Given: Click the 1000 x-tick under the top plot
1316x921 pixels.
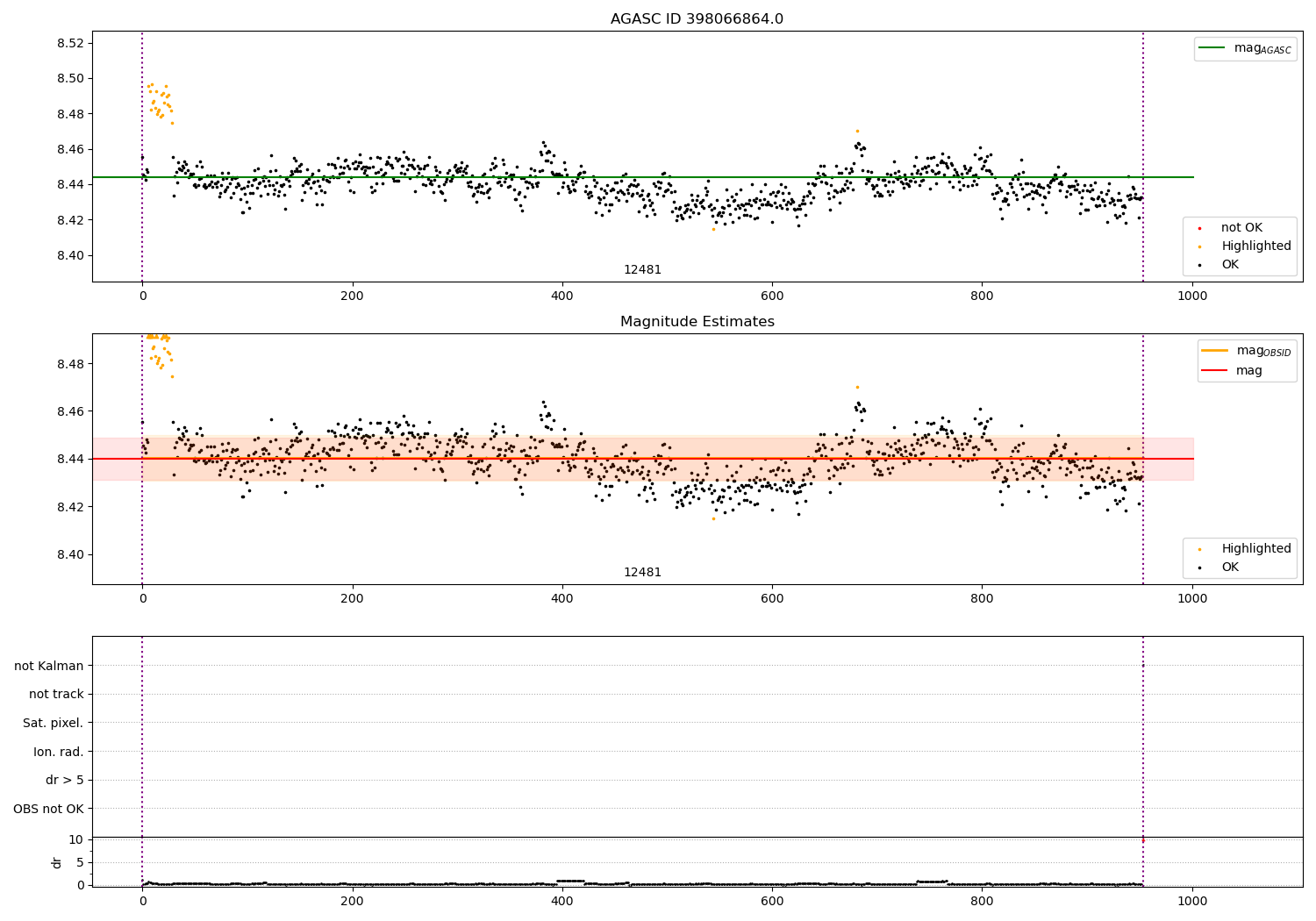Looking at the screenshot, I should click(x=1191, y=296).
